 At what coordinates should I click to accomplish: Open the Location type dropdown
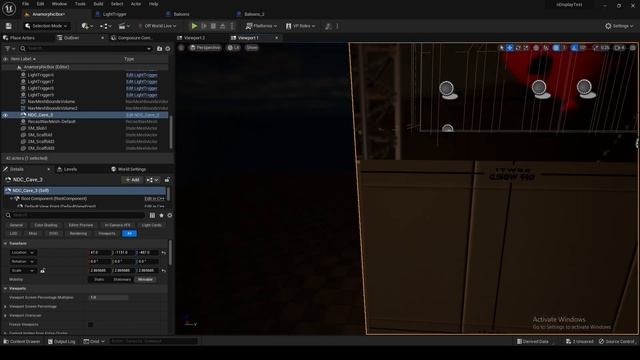(23, 253)
